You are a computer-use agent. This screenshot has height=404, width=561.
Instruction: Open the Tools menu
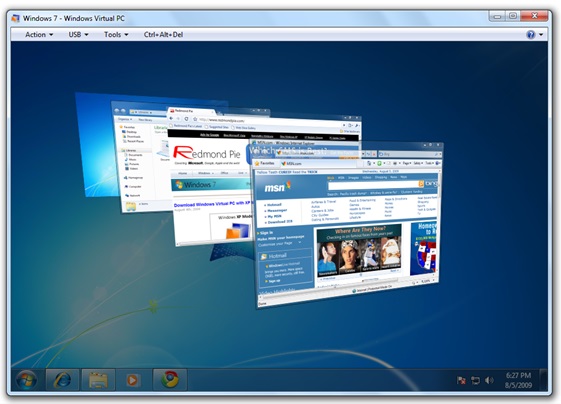(x=116, y=35)
